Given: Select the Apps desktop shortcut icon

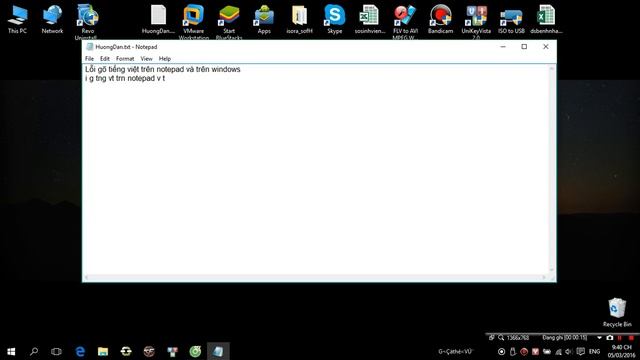Looking at the screenshot, I should click(264, 19).
